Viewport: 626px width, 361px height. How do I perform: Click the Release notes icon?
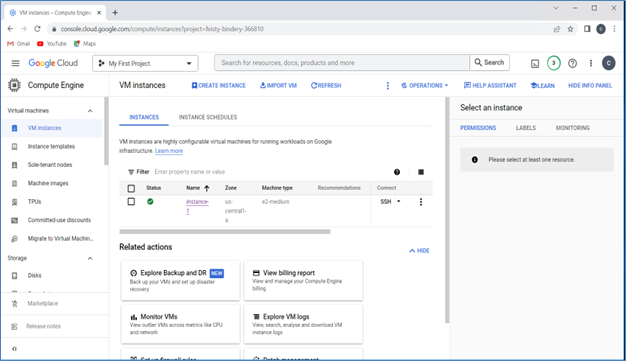(x=14, y=327)
